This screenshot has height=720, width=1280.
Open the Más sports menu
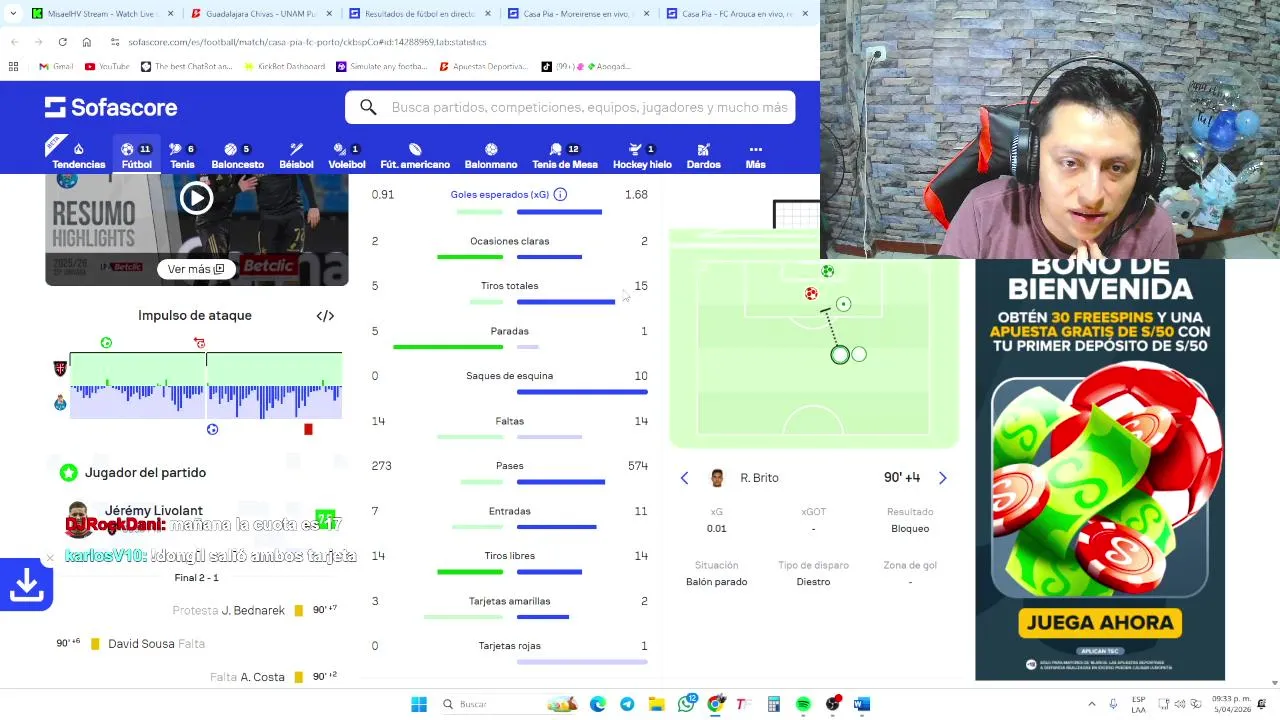click(x=755, y=155)
